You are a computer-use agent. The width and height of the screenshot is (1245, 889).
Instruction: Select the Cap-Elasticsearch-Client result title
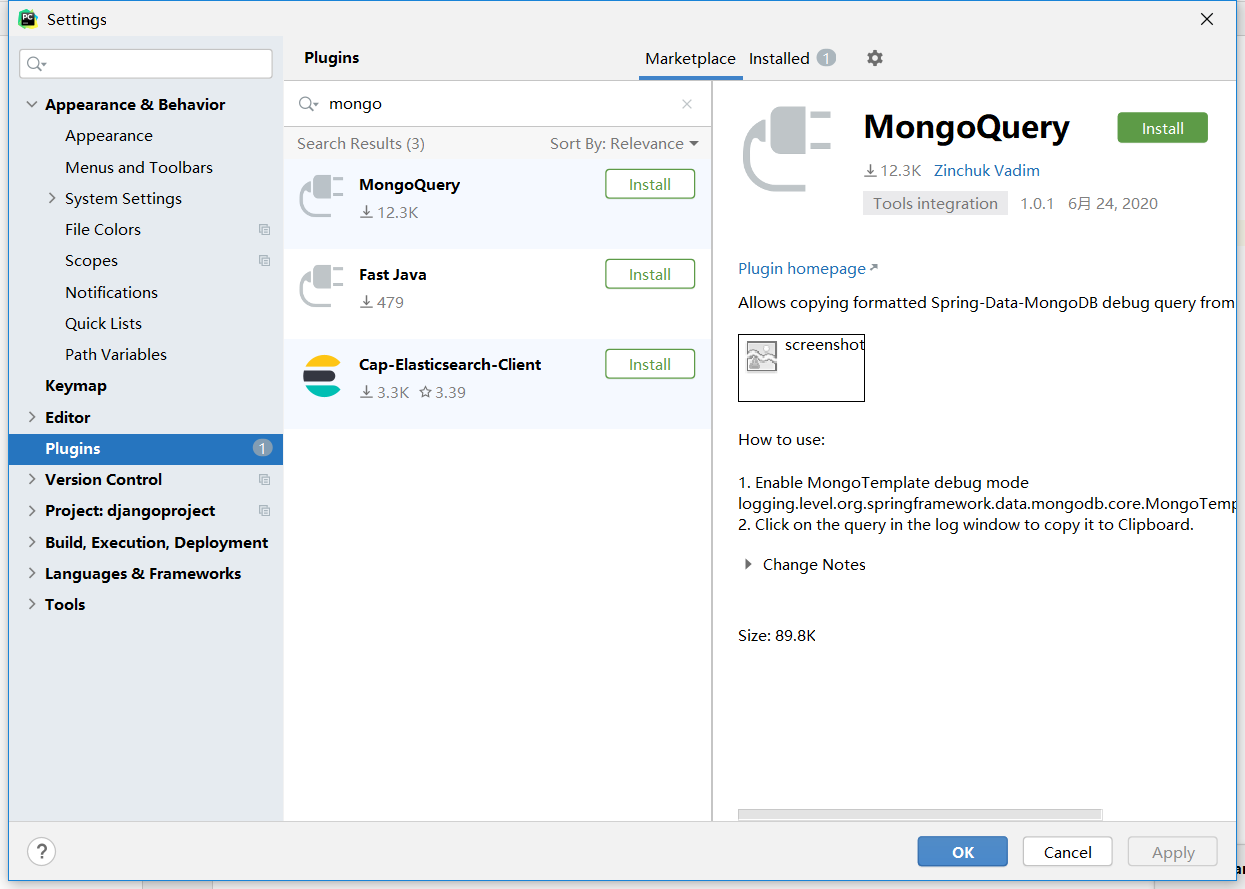pyautogui.click(x=450, y=365)
